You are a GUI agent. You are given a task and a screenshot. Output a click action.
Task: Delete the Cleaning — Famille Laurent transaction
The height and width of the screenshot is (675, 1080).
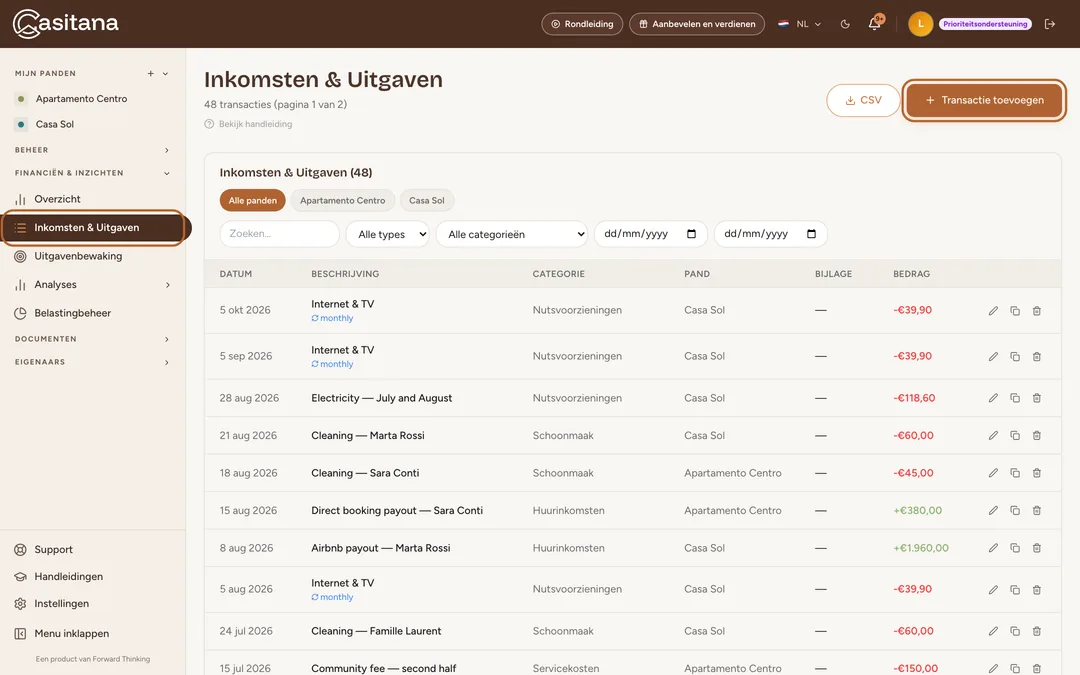click(x=1037, y=631)
